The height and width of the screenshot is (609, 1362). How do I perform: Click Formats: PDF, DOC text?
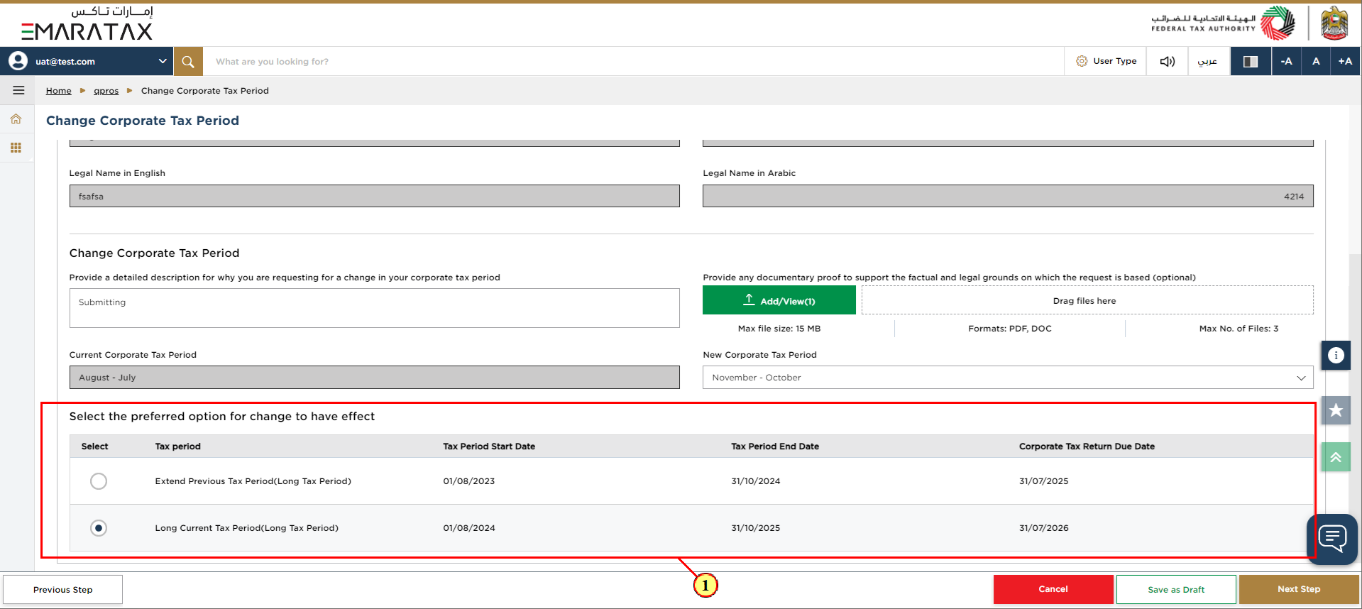(x=1010, y=328)
